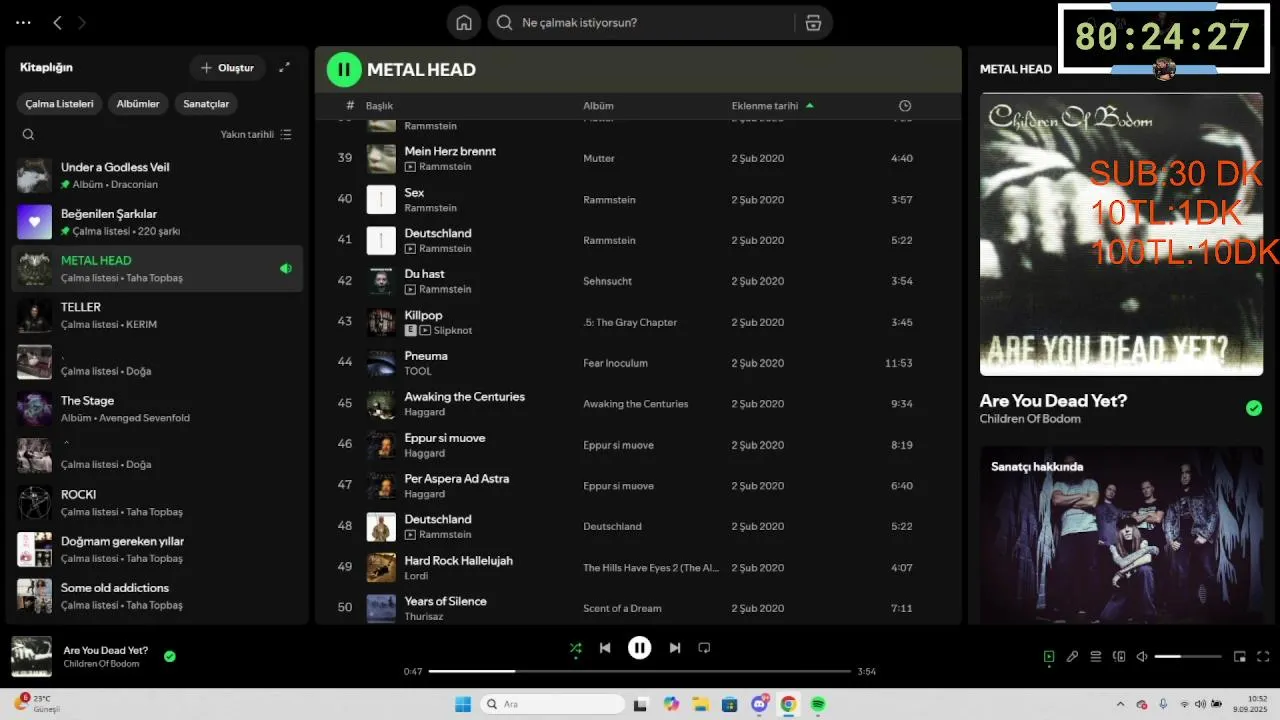Viewport: 1280px width, 720px height.
Task: Click the now-playing album thumbnail in bottom bar
Action: (x=31, y=656)
